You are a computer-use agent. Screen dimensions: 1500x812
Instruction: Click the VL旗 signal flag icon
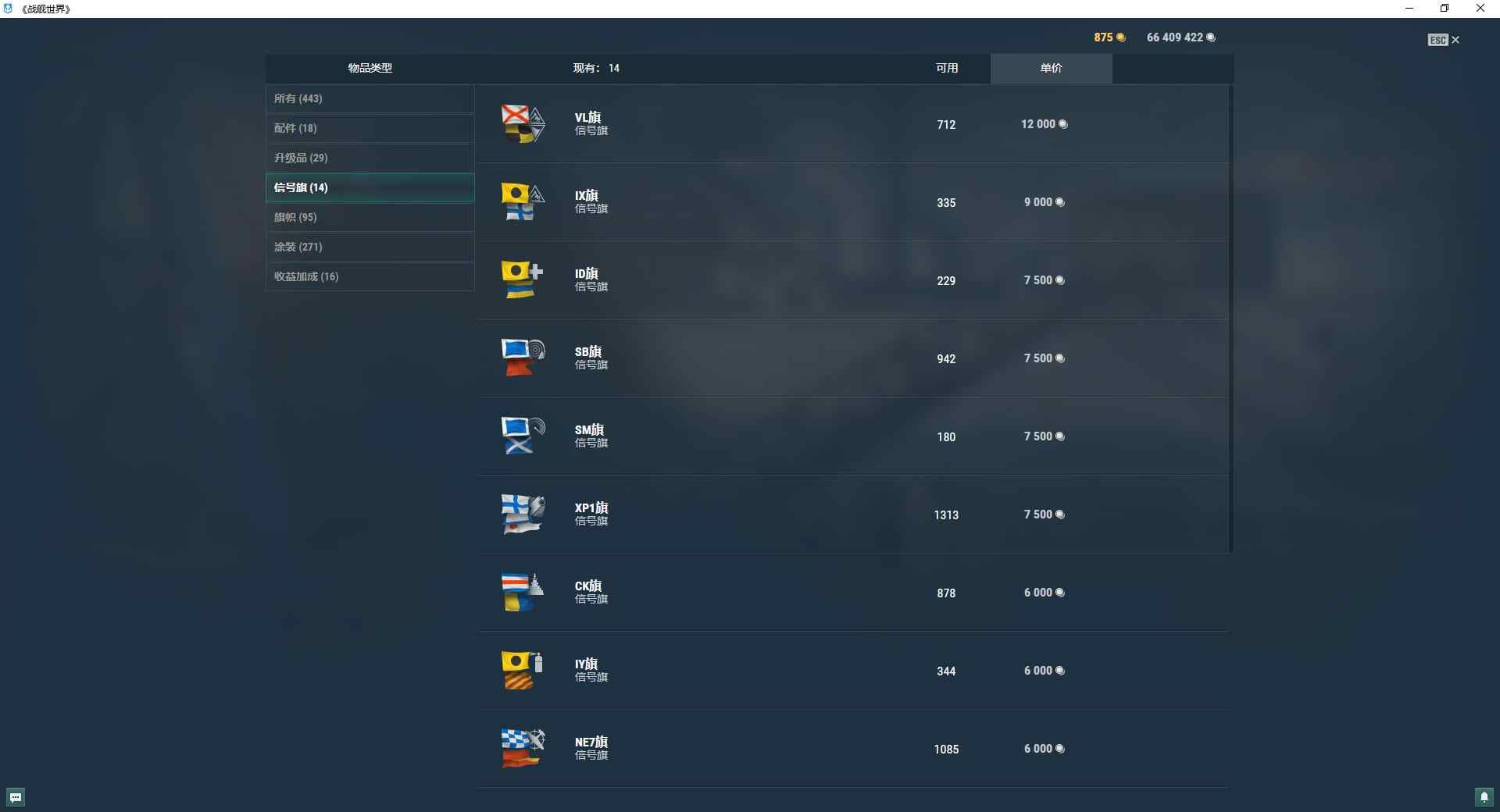tap(523, 123)
